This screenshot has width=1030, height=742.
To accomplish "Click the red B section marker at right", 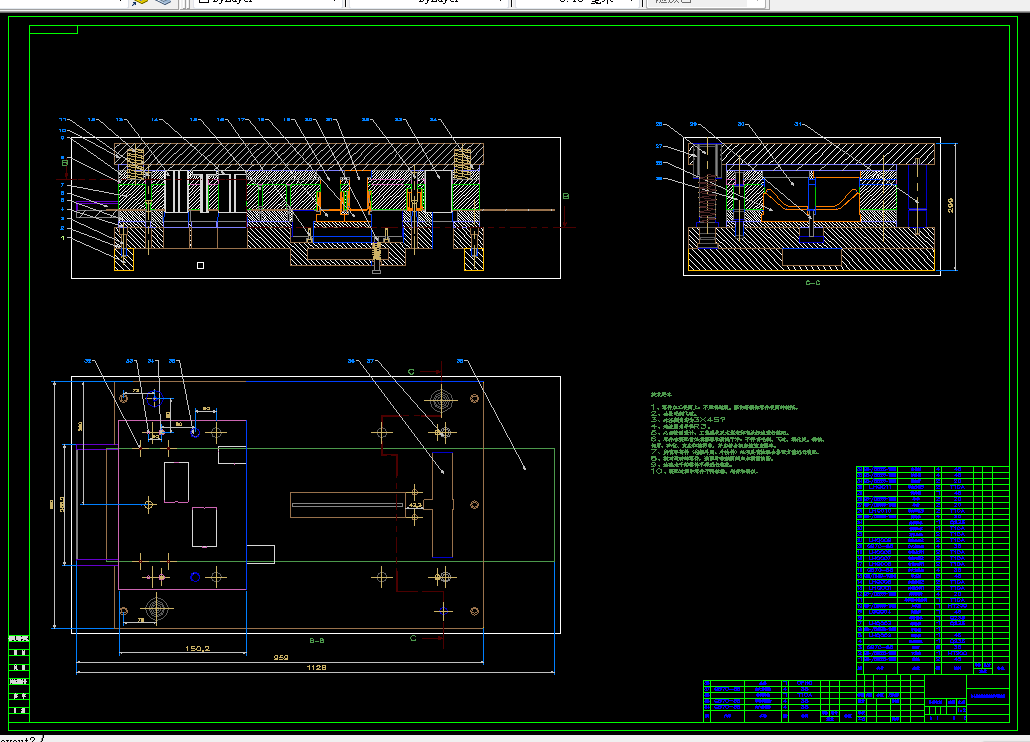I will point(566,196).
